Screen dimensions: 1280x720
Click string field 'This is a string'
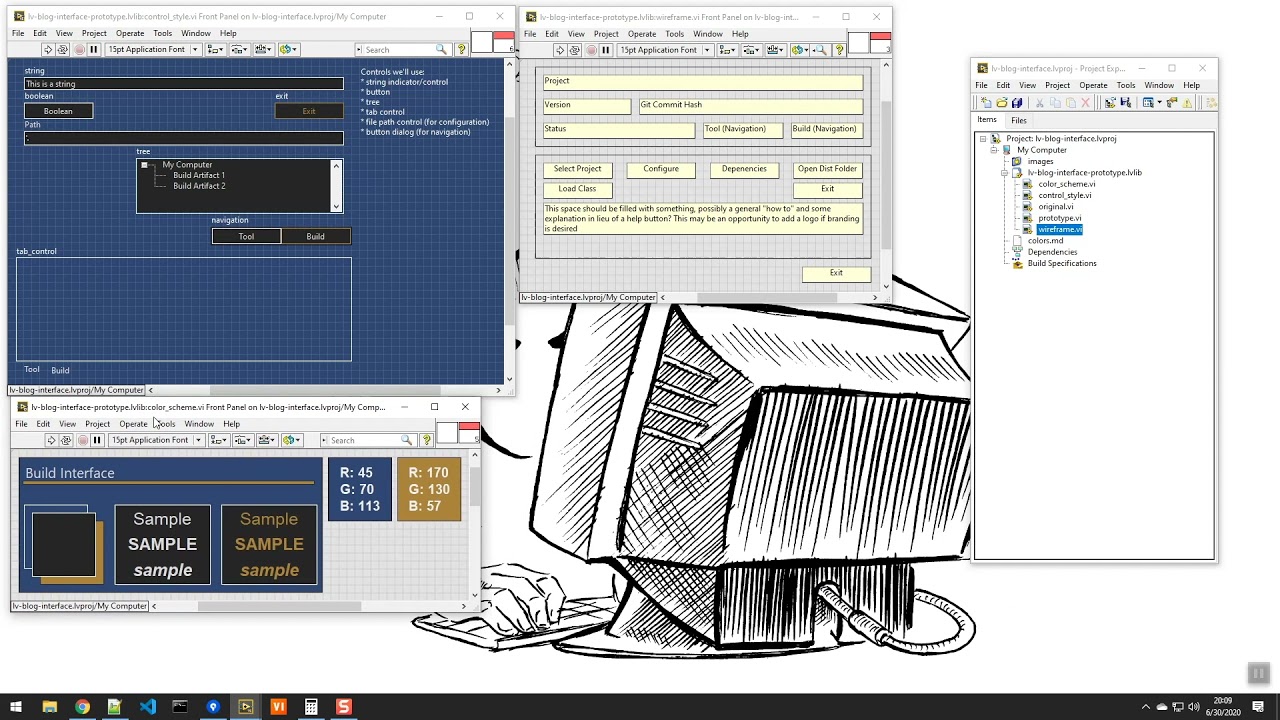(x=184, y=84)
